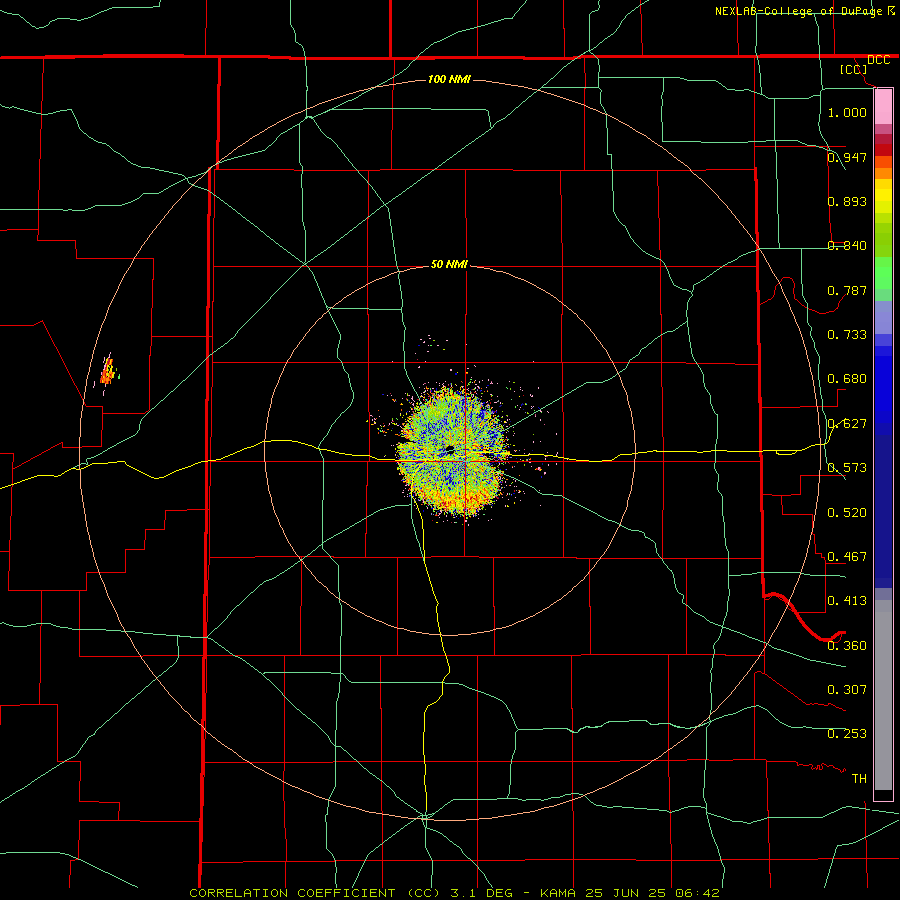The image size is (900, 900).
Task: Click the 0.840 scale value
Action: click(847, 245)
